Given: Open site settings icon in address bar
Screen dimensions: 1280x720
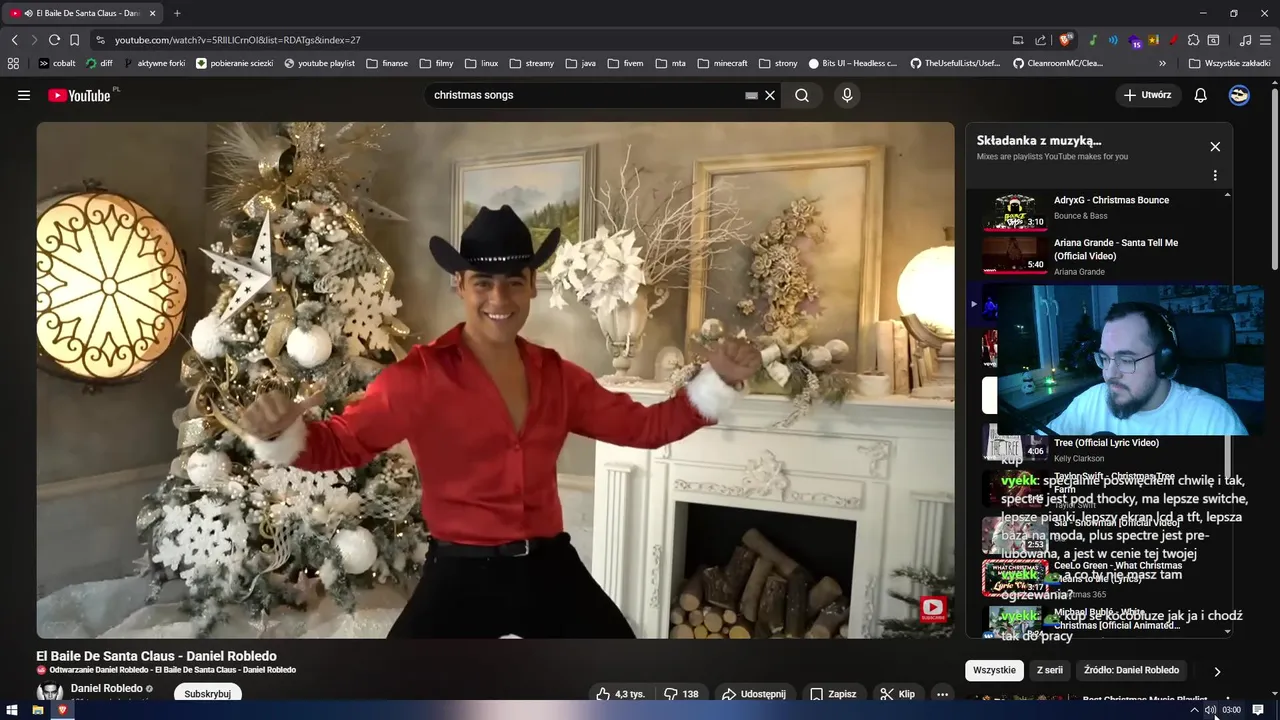Looking at the screenshot, I should coord(100,40).
